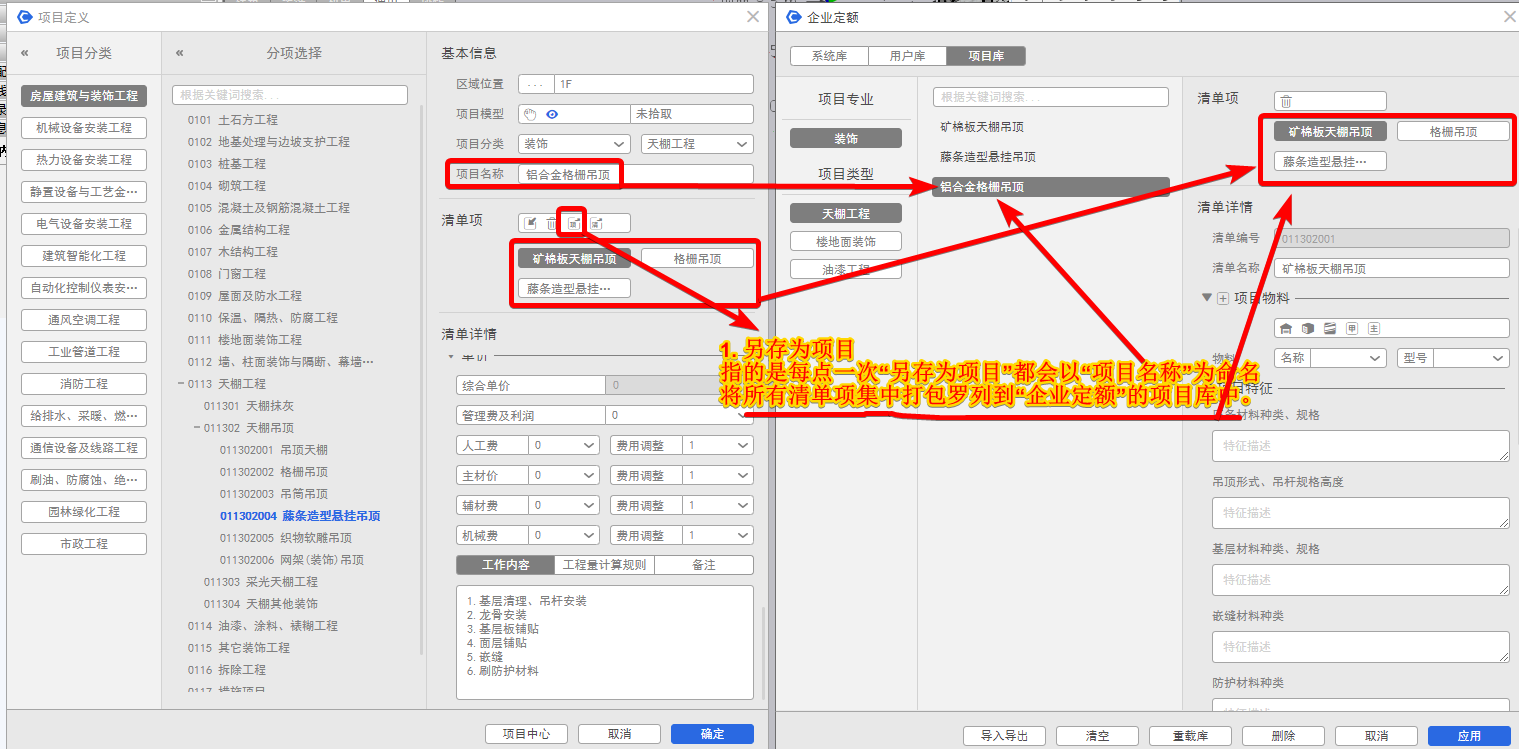Click the 清单名称 field in 企业定额
1519x749 pixels.
(x=1391, y=268)
